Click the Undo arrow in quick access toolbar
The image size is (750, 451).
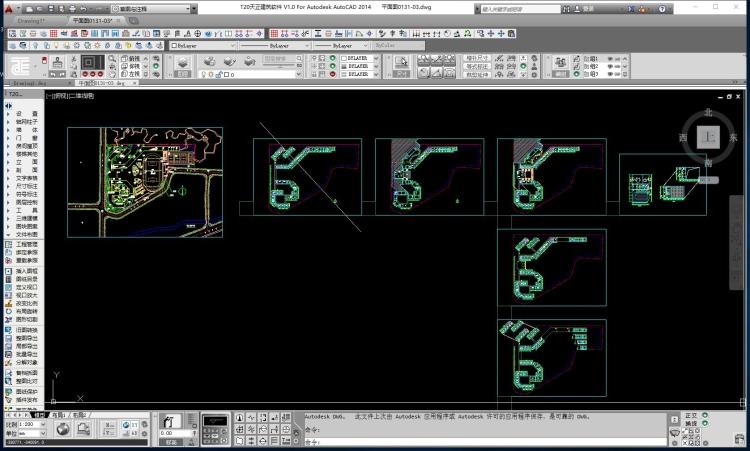click(83, 9)
